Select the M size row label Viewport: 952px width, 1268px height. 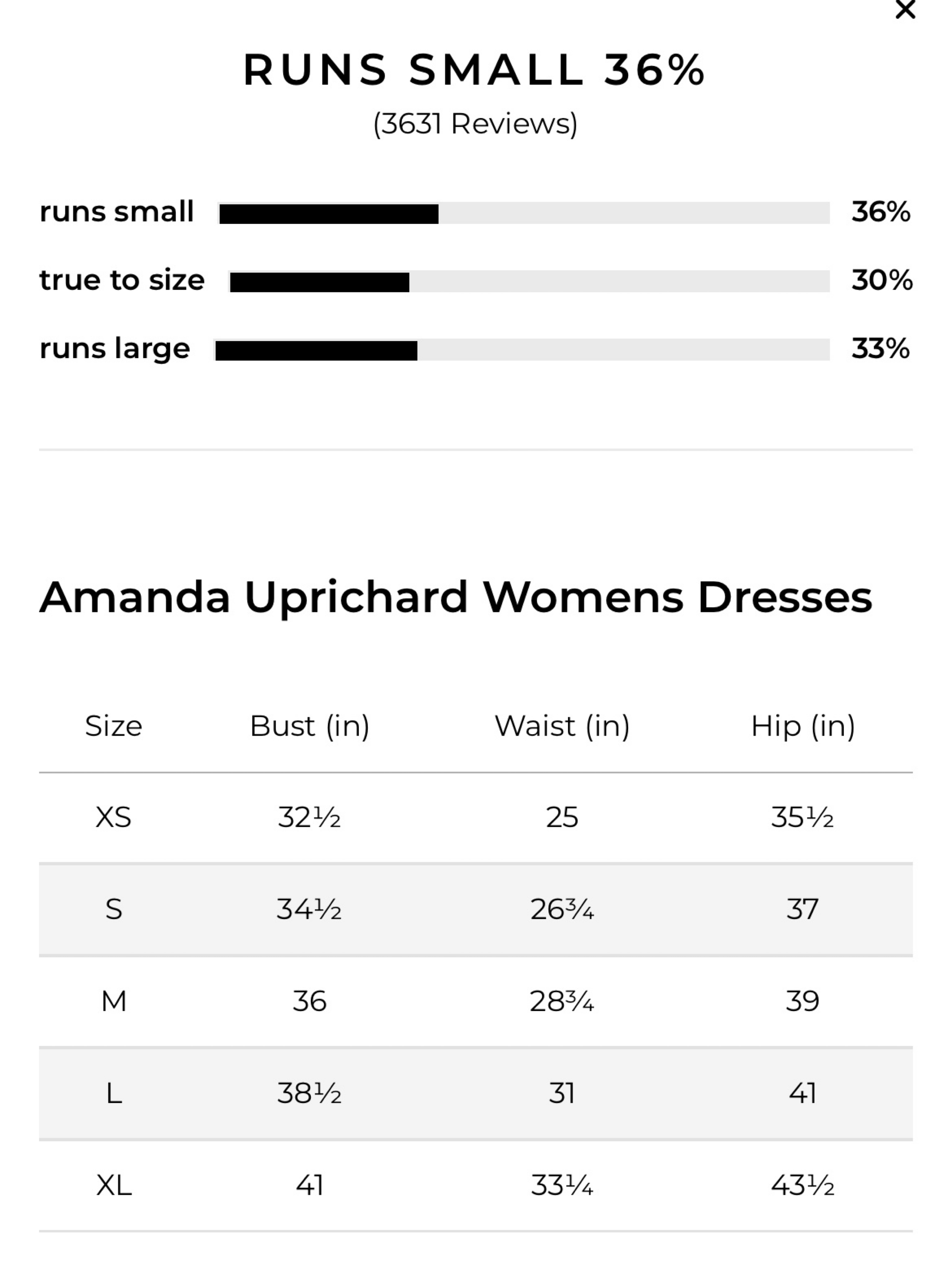(x=113, y=1001)
